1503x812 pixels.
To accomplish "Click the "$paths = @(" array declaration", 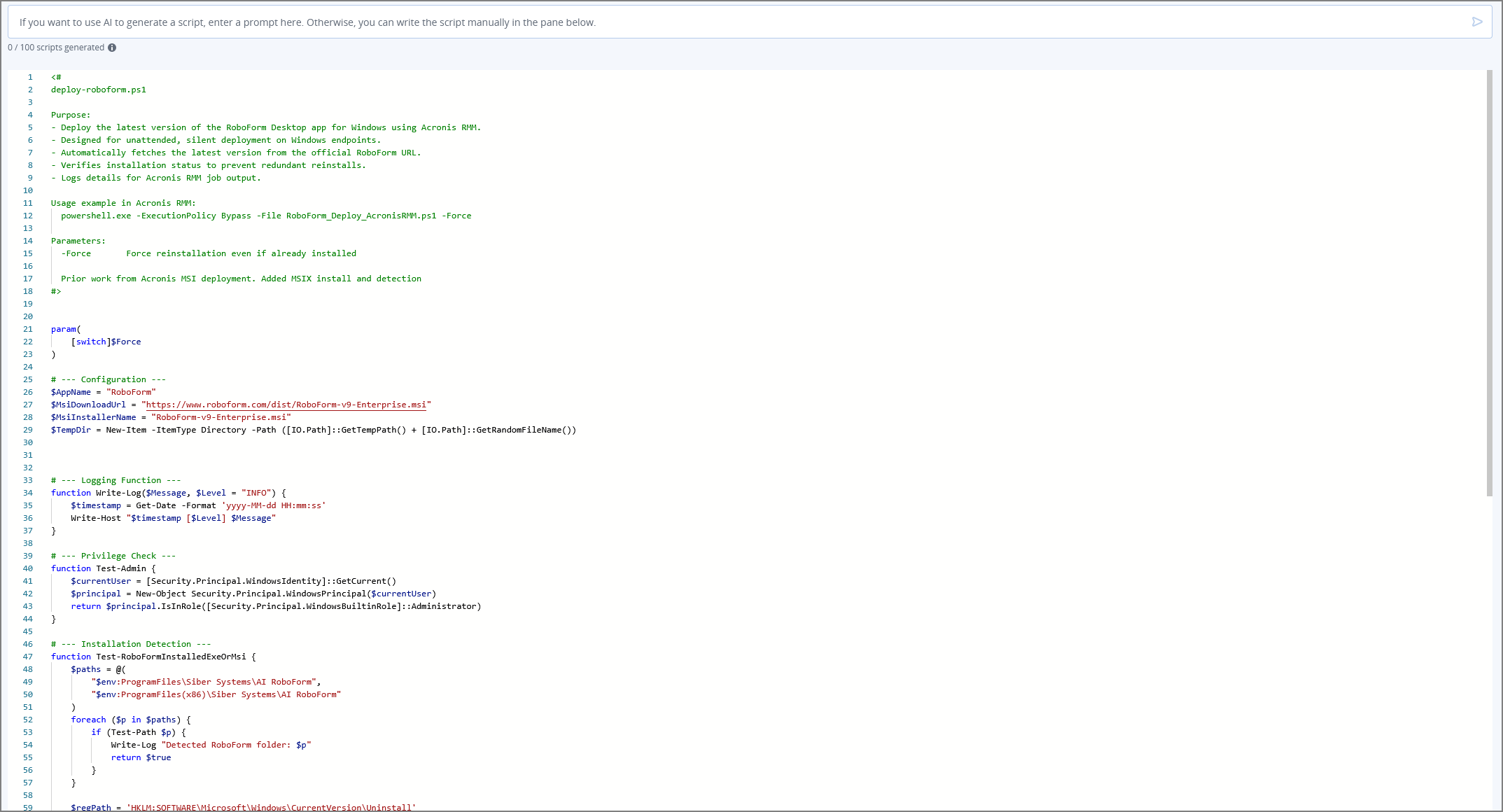I will pyautogui.click(x=99, y=669).
